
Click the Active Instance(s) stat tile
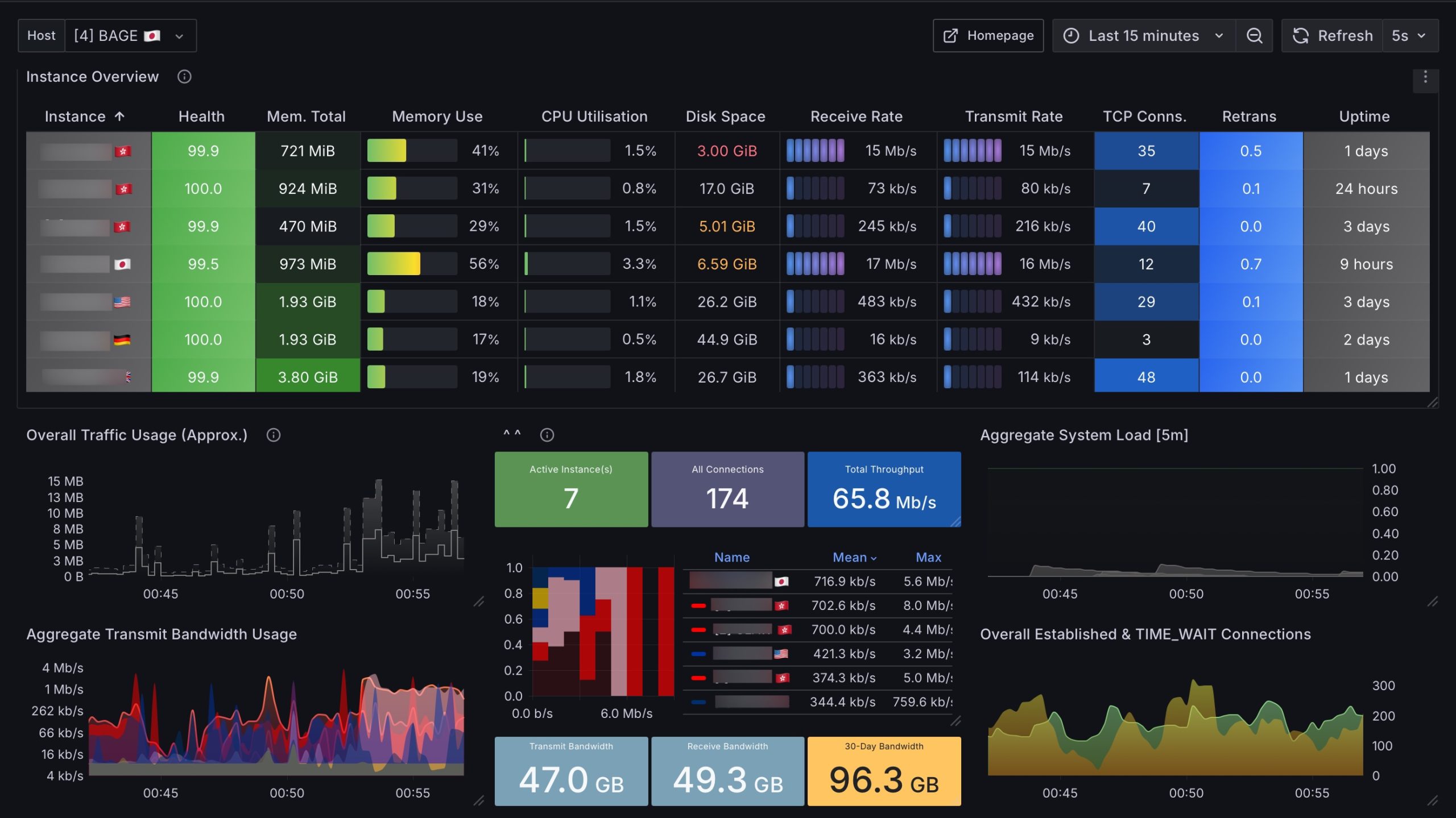[571, 489]
